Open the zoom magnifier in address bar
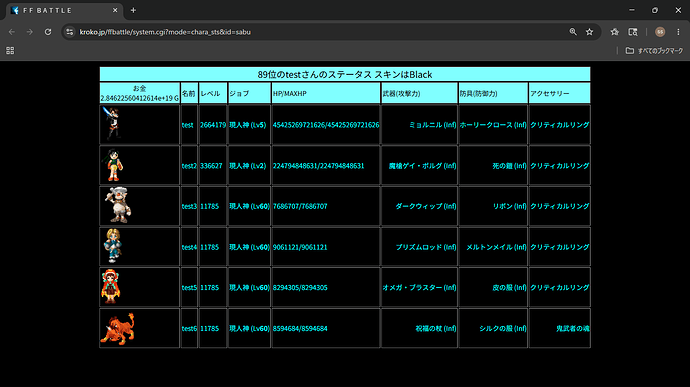 tap(573, 32)
